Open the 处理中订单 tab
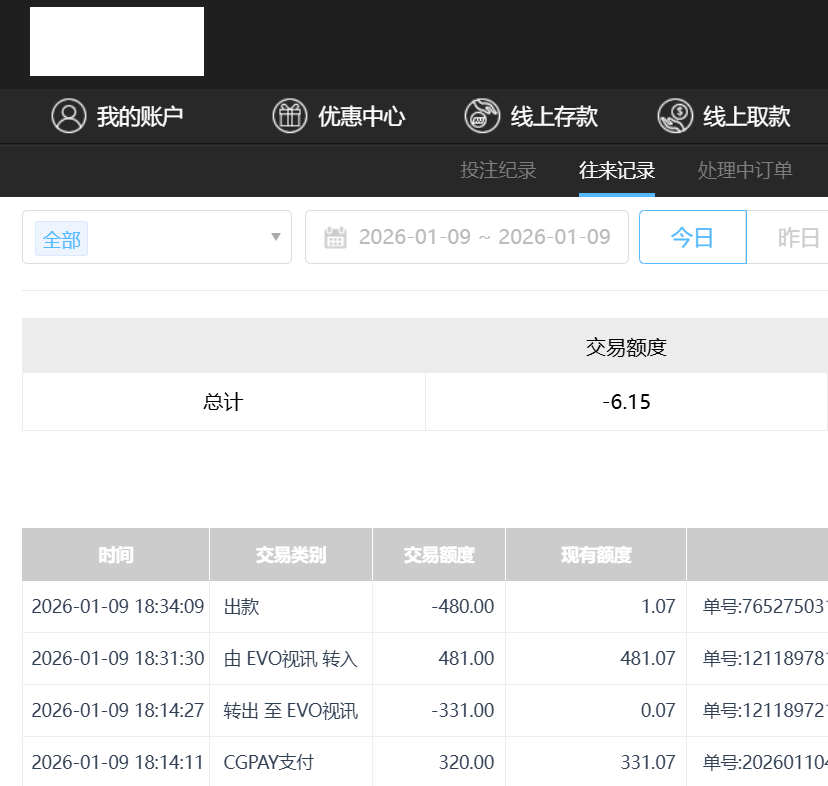This screenshot has height=786, width=828. (x=744, y=170)
